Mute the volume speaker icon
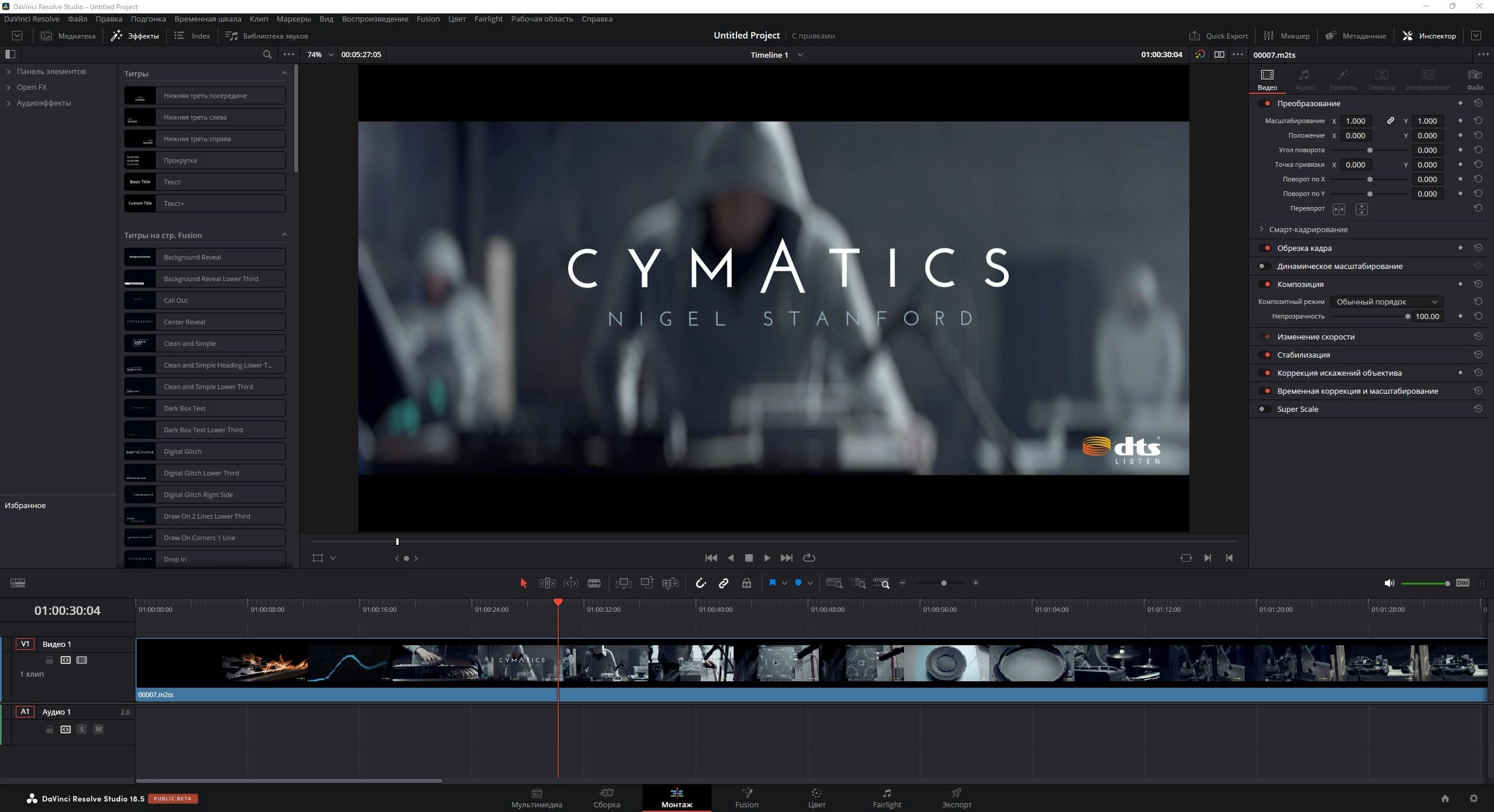Viewport: 1494px width, 812px height. pos(1389,583)
